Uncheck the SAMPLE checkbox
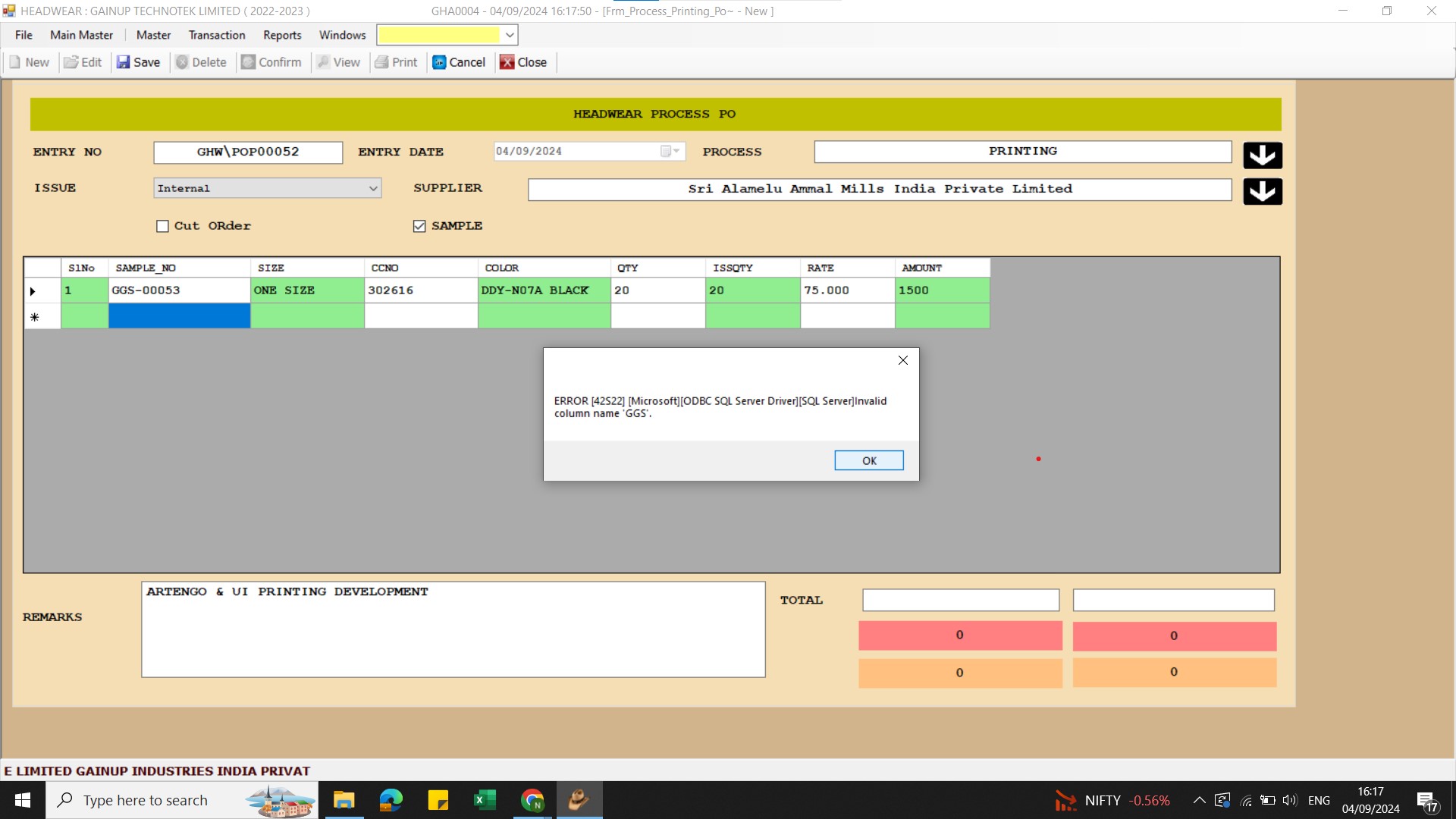This screenshot has height=819, width=1456. click(x=419, y=226)
